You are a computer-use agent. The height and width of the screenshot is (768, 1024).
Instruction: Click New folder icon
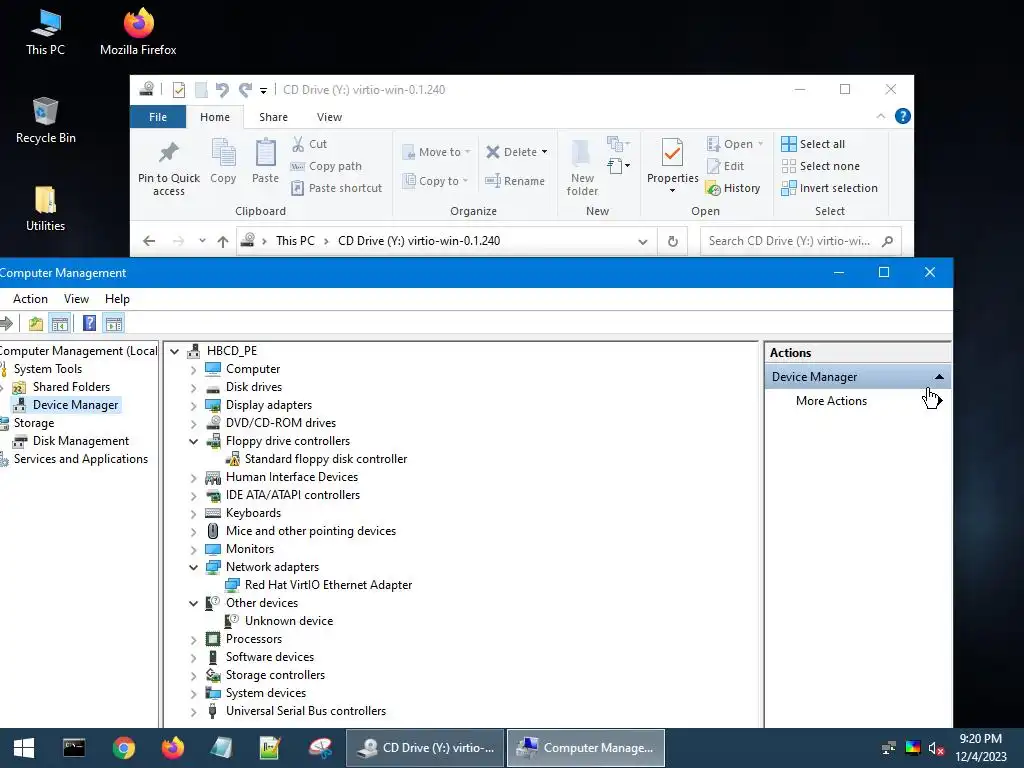(x=581, y=153)
